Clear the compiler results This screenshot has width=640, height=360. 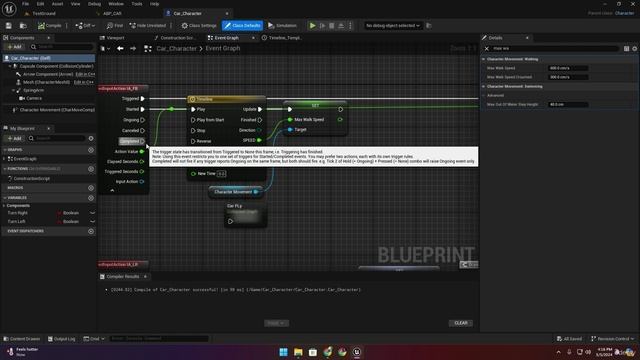461,323
